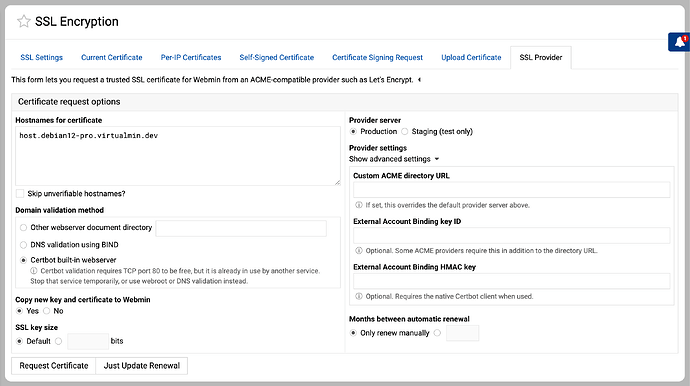
Task: Set Copy new key to Webmin to No
Action: pyautogui.click(x=47, y=311)
